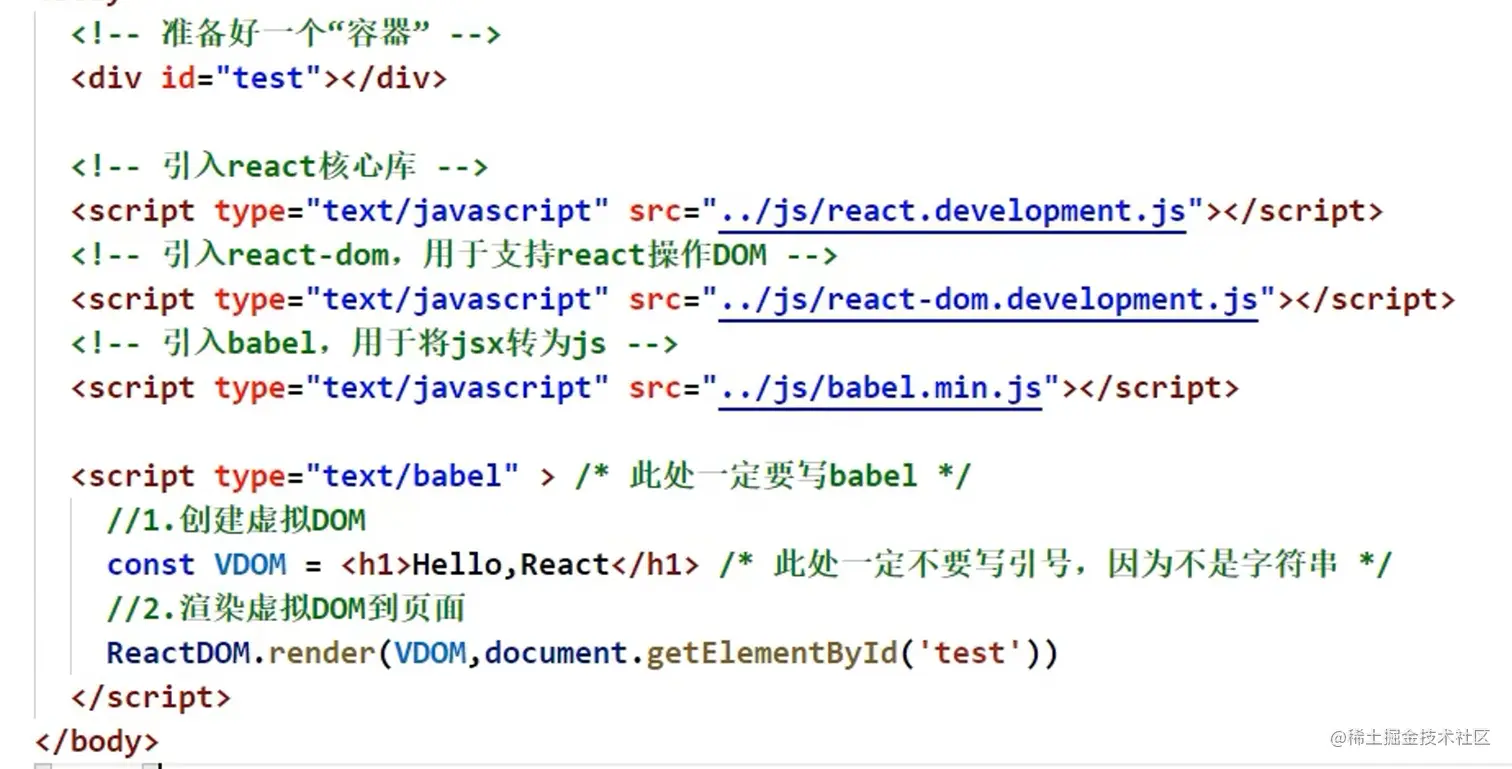Viewport: 1512px width, 769px height.
Task: Click the closing </body> tag
Action: [97, 741]
